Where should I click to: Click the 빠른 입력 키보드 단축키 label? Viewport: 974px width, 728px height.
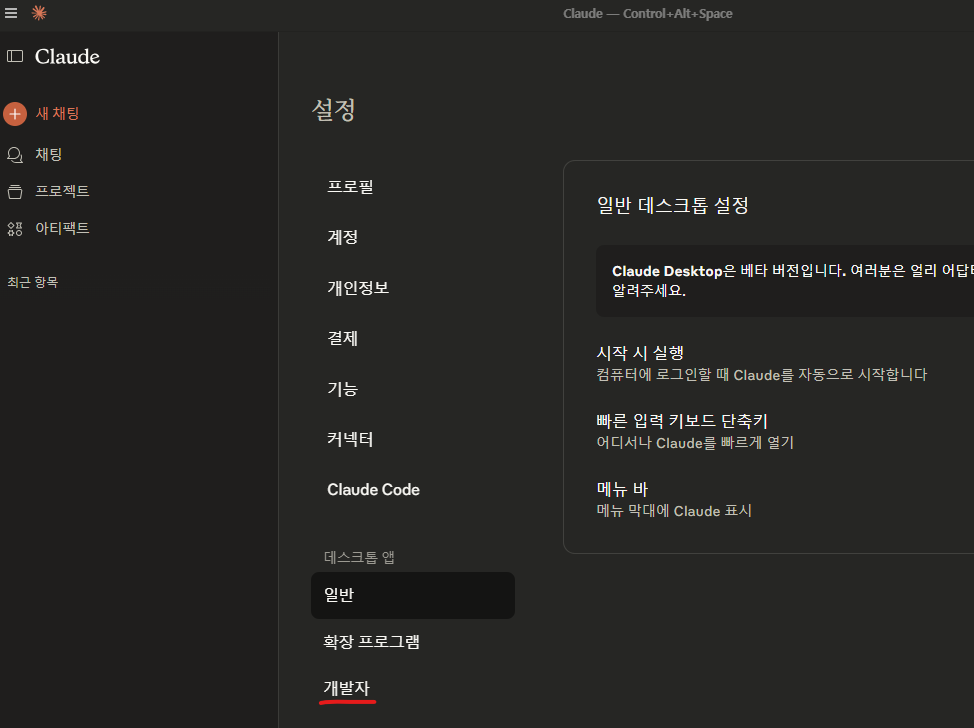[x=682, y=421]
